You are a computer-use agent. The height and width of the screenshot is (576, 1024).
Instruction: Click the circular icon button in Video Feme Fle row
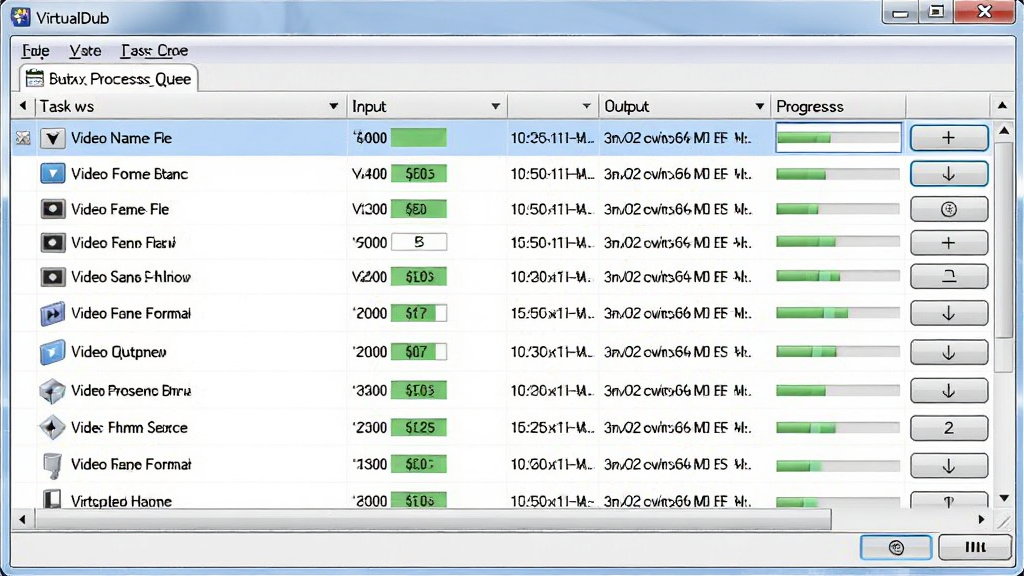(949, 209)
